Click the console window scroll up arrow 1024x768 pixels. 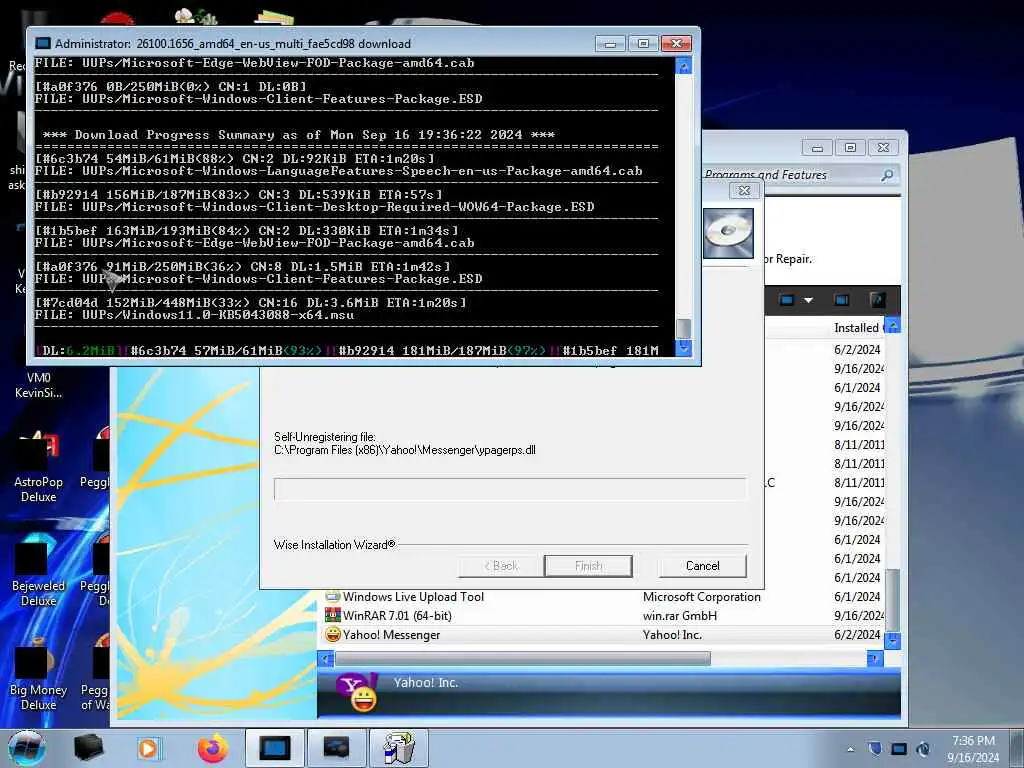pos(683,66)
